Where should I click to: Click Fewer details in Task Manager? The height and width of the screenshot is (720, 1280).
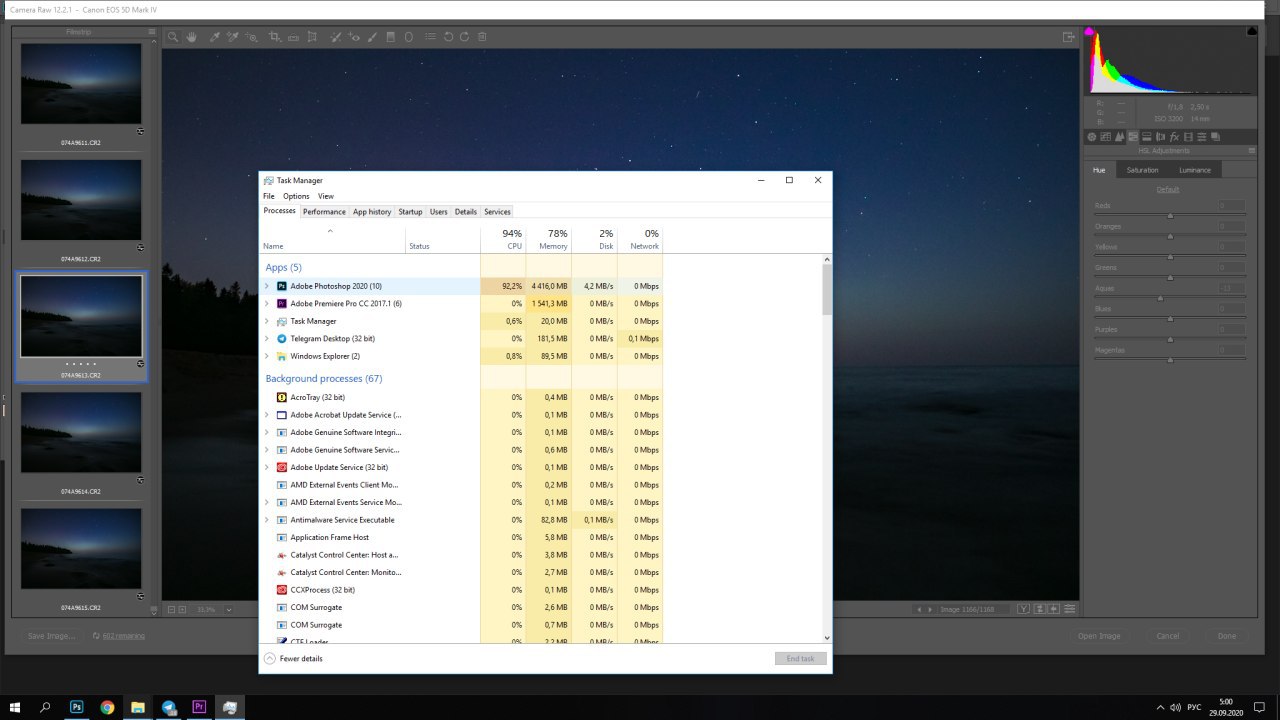click(x=293, y=658)
